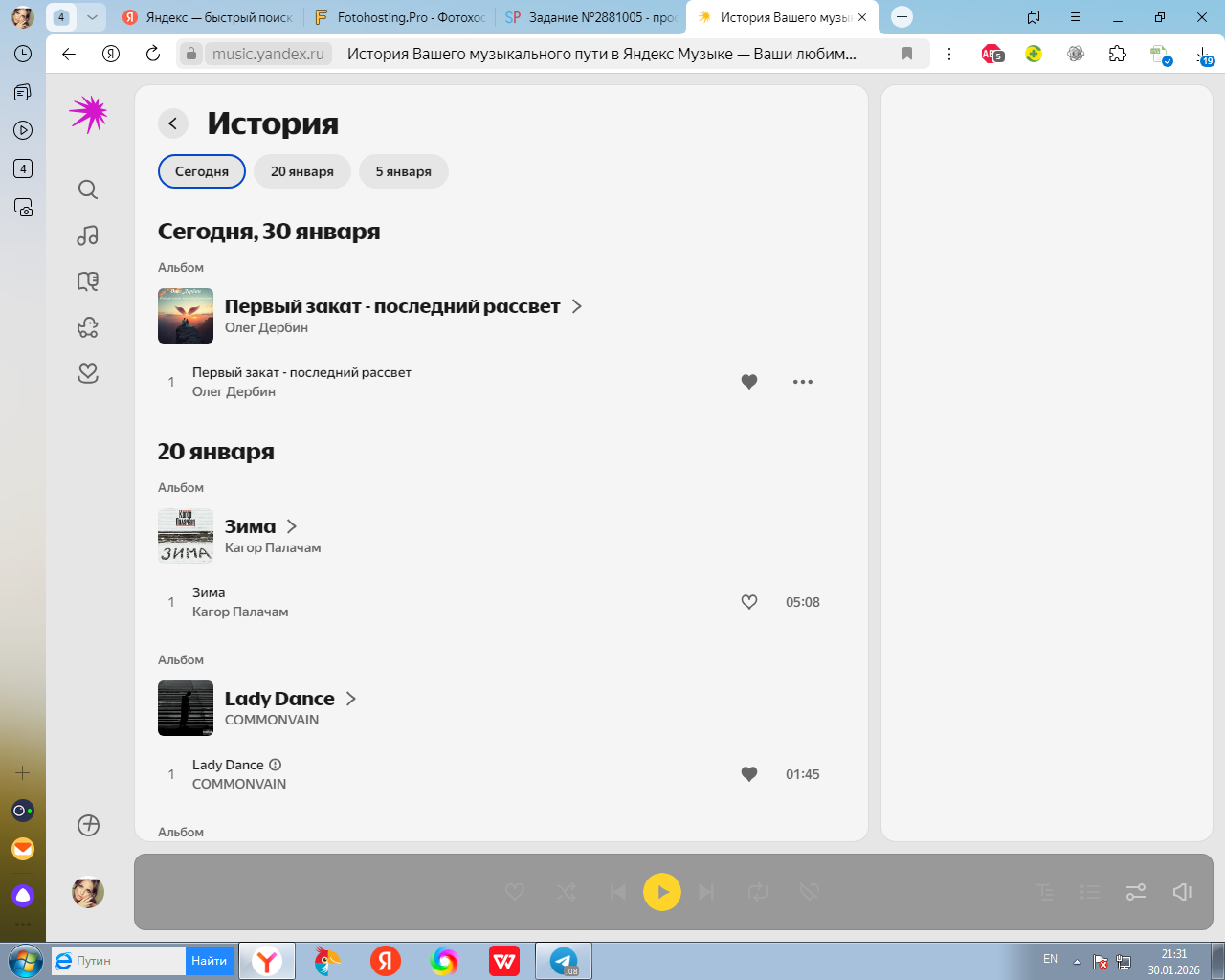
Task: Mute the player volume
Action: click(1182, 892)
